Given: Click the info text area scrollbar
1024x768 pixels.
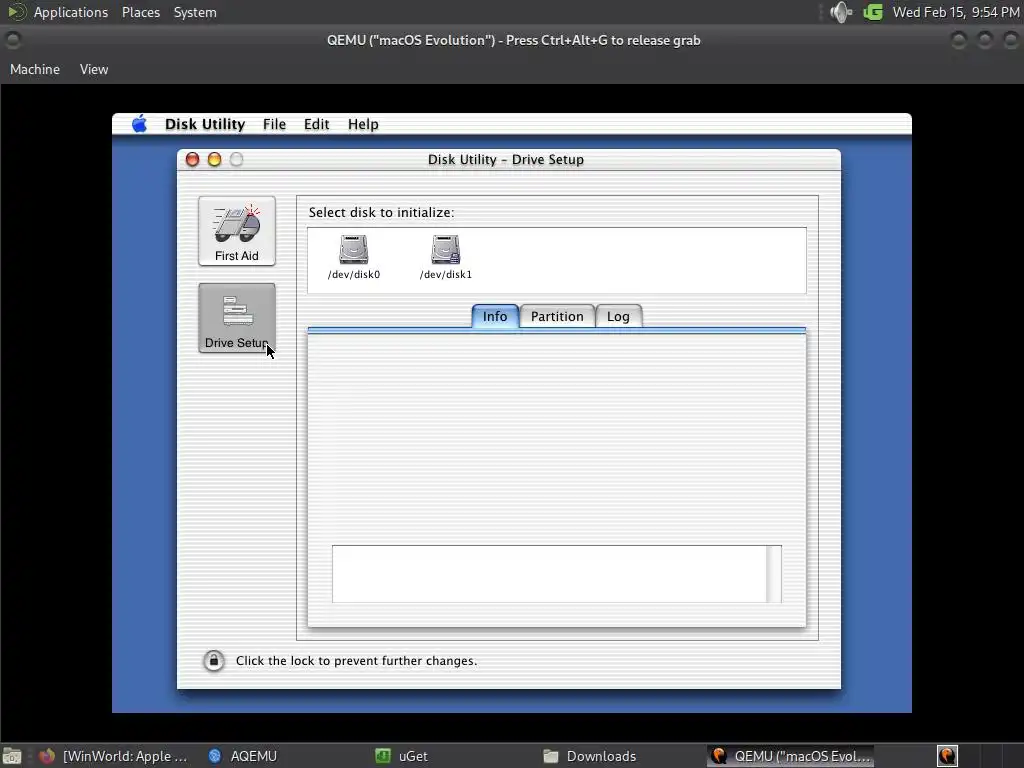Looking at the screenshot, I should (x=773, y=573).
